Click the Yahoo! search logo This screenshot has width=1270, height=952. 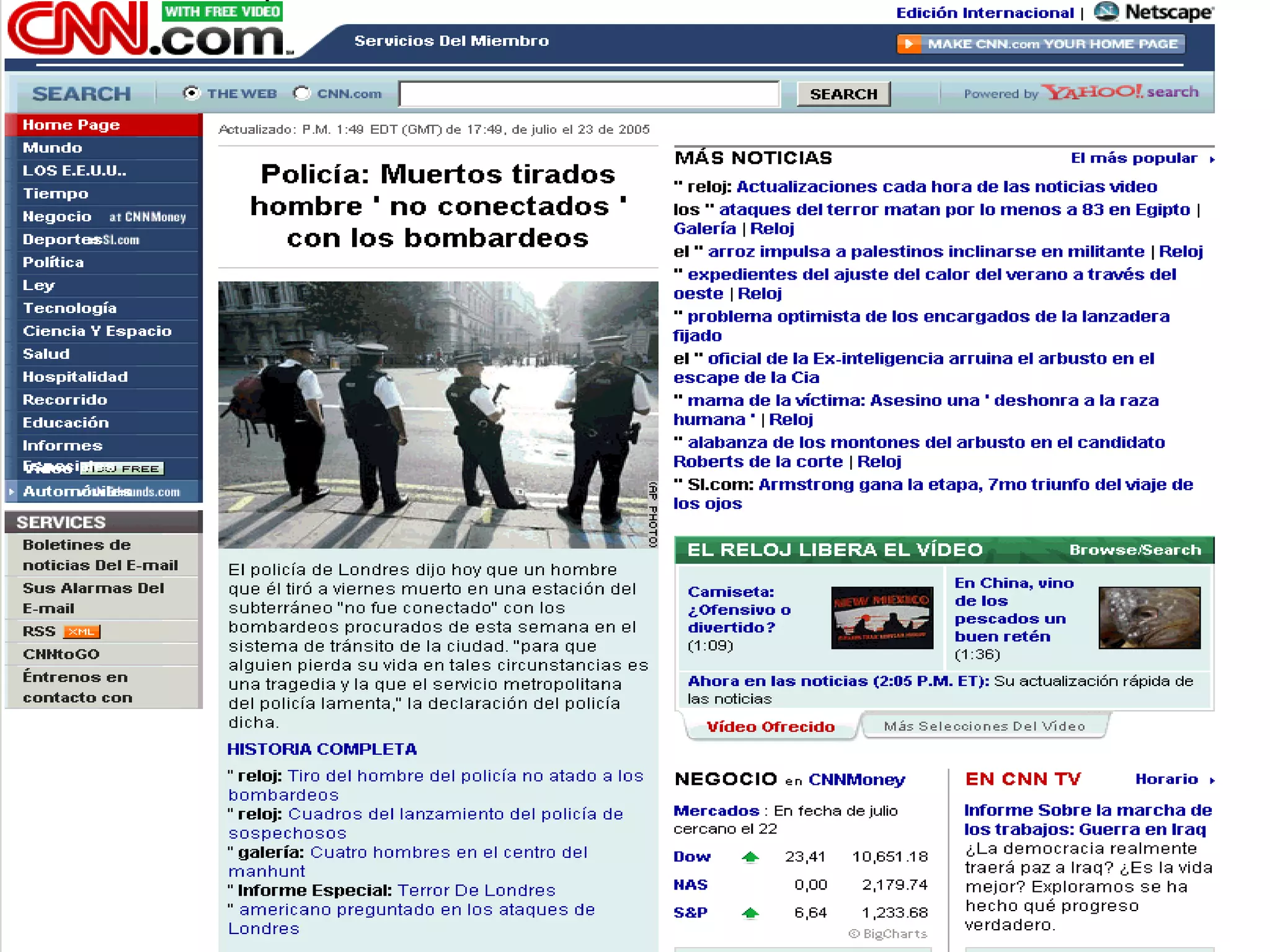pos(1120,92)
